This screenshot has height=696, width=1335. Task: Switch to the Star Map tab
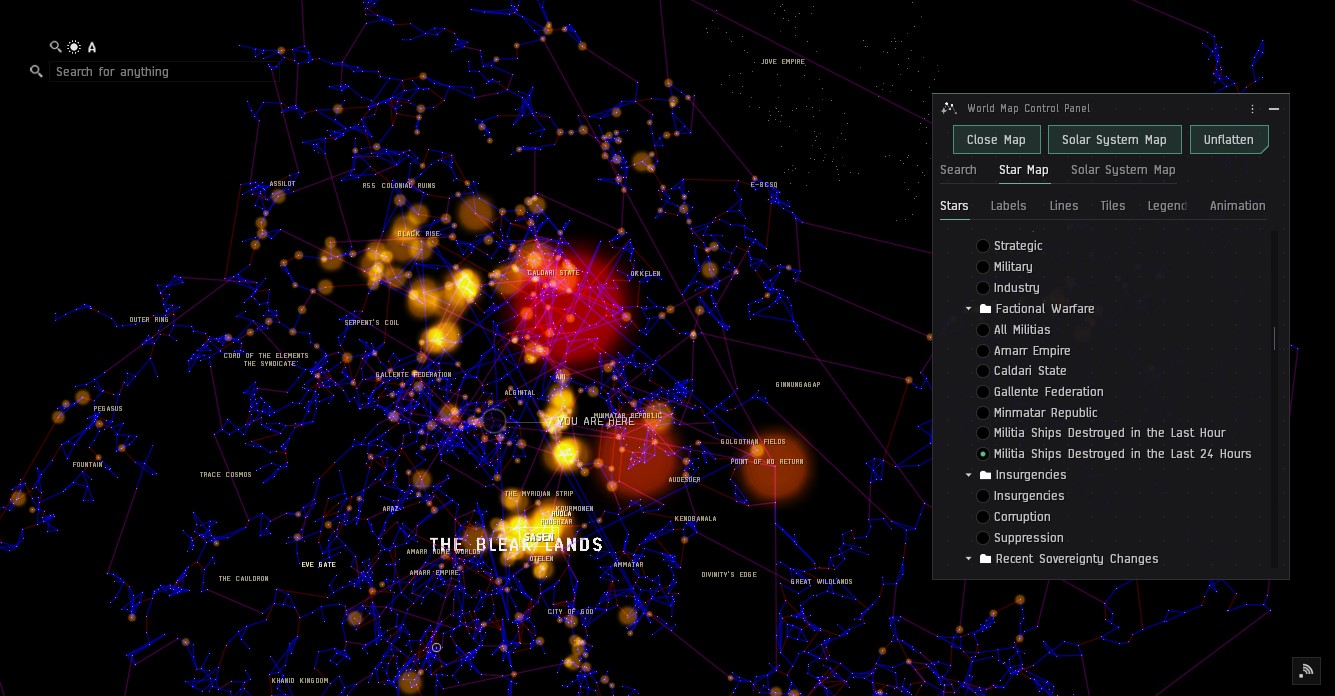(x=1024, y=170)
